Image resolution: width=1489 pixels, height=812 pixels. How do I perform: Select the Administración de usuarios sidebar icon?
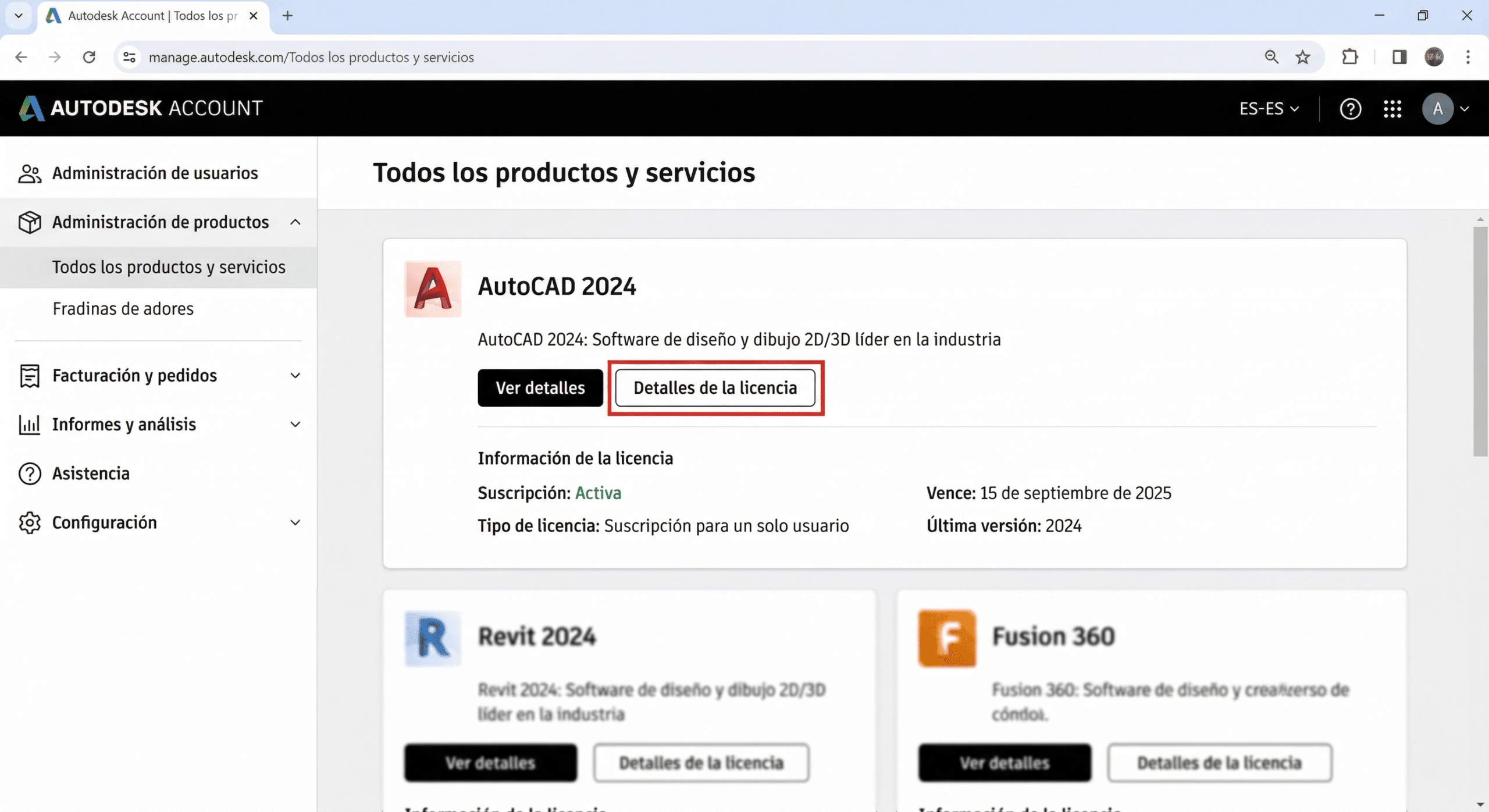tap(30, 173)
